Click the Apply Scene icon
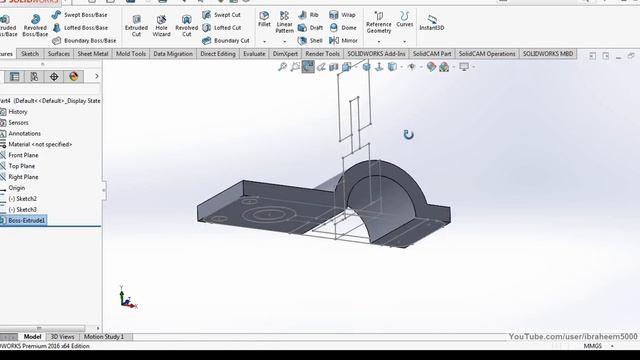 point(444,67)
